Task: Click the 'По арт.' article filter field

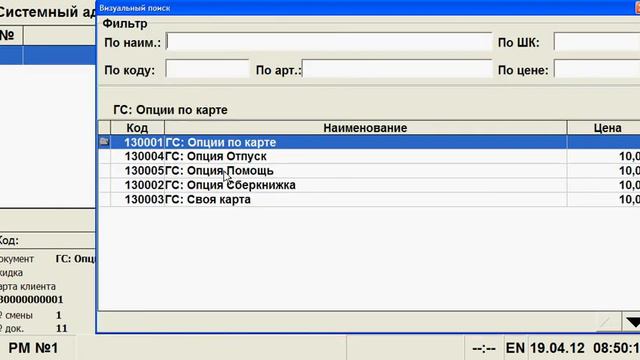Action: coord(397,69)
